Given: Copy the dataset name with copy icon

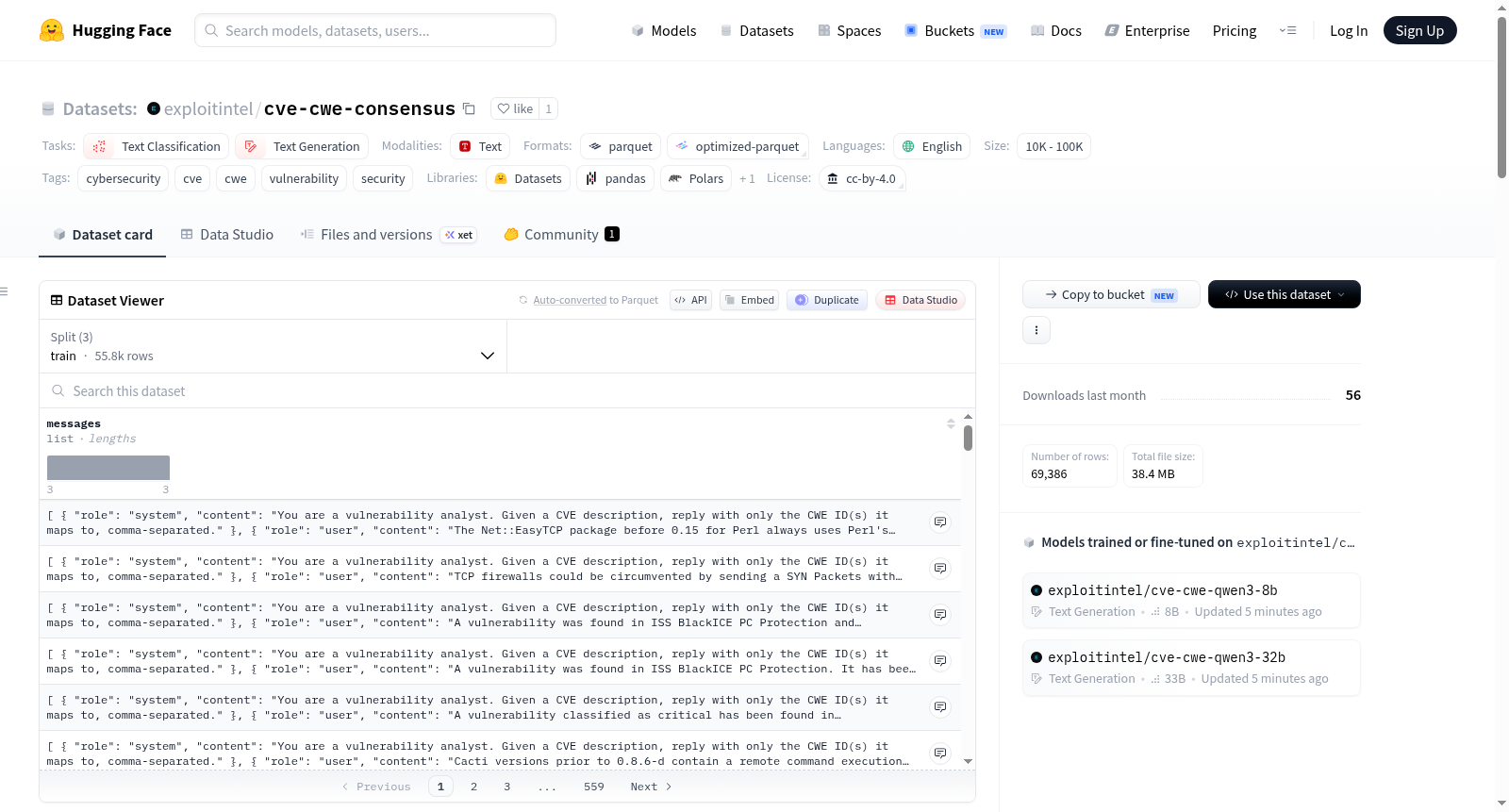Looking at the screenshot, I should pyautogui.click(x=469, y=108).
